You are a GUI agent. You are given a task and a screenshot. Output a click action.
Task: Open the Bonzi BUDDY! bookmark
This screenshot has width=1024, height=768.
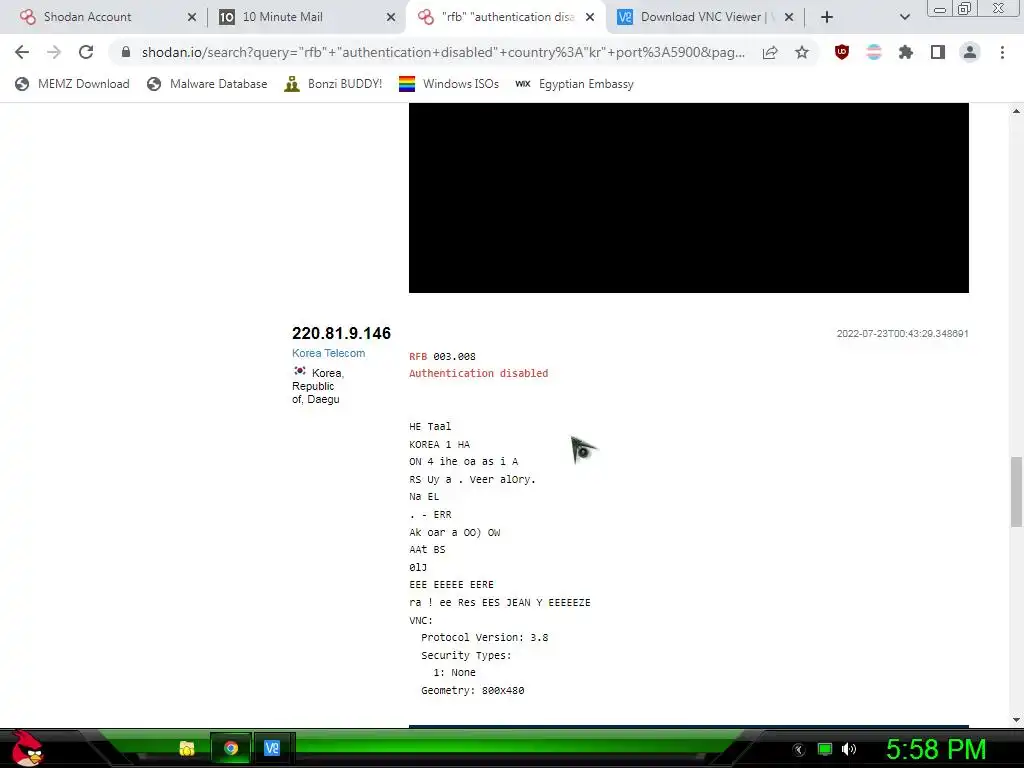pyautogui.click(x=333, y=84)
